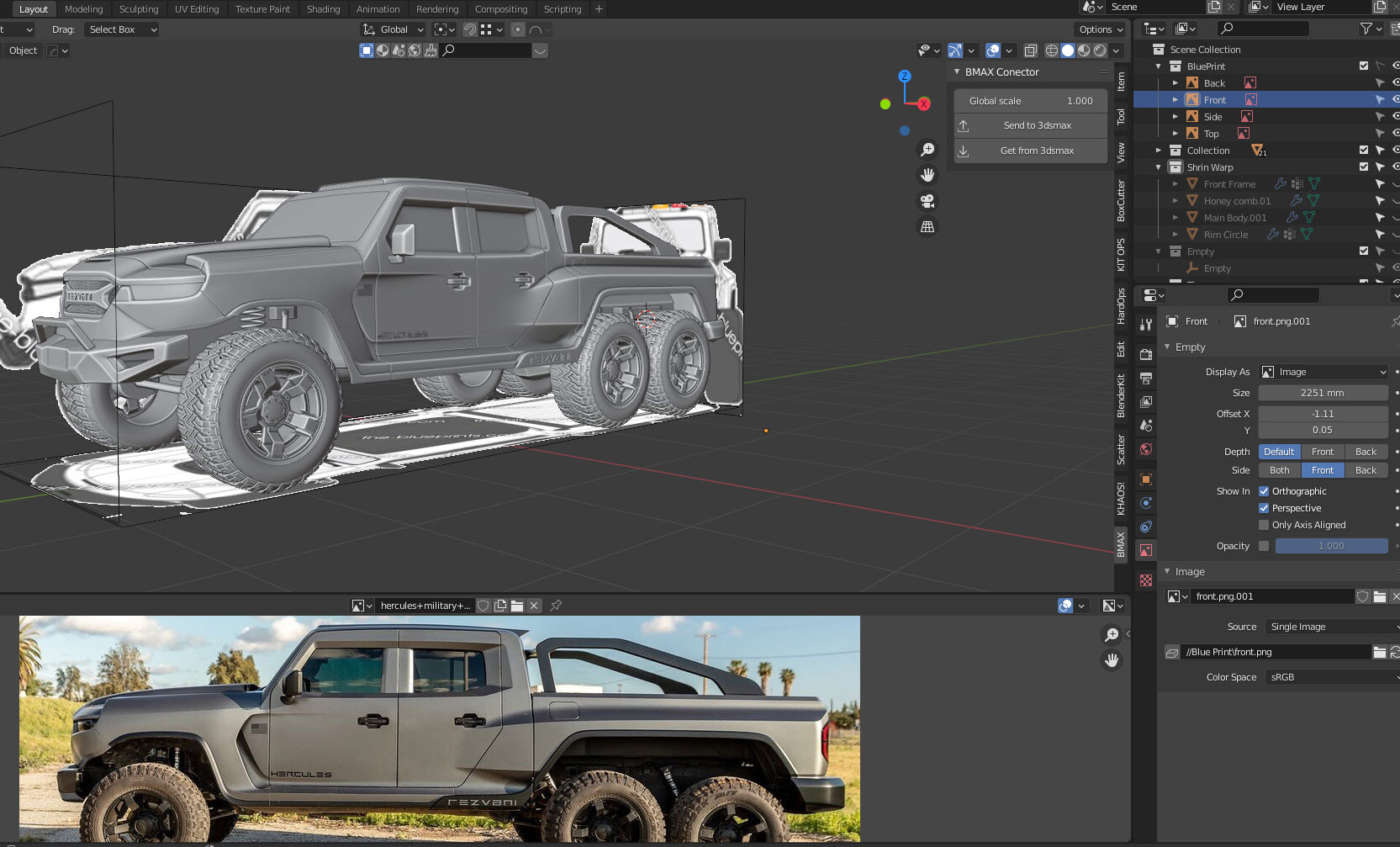Select material preview viewport shading
Viewport: 1400px width, 847px height.
1084,50
